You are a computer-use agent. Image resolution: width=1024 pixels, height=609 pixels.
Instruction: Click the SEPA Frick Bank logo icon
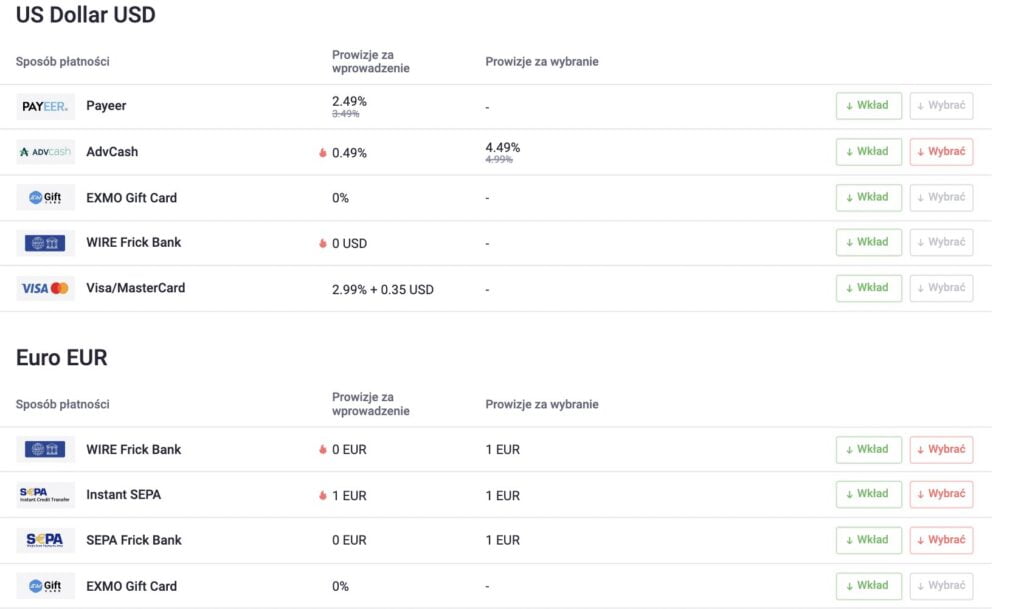pyautogui.click(x=45, y=540)
